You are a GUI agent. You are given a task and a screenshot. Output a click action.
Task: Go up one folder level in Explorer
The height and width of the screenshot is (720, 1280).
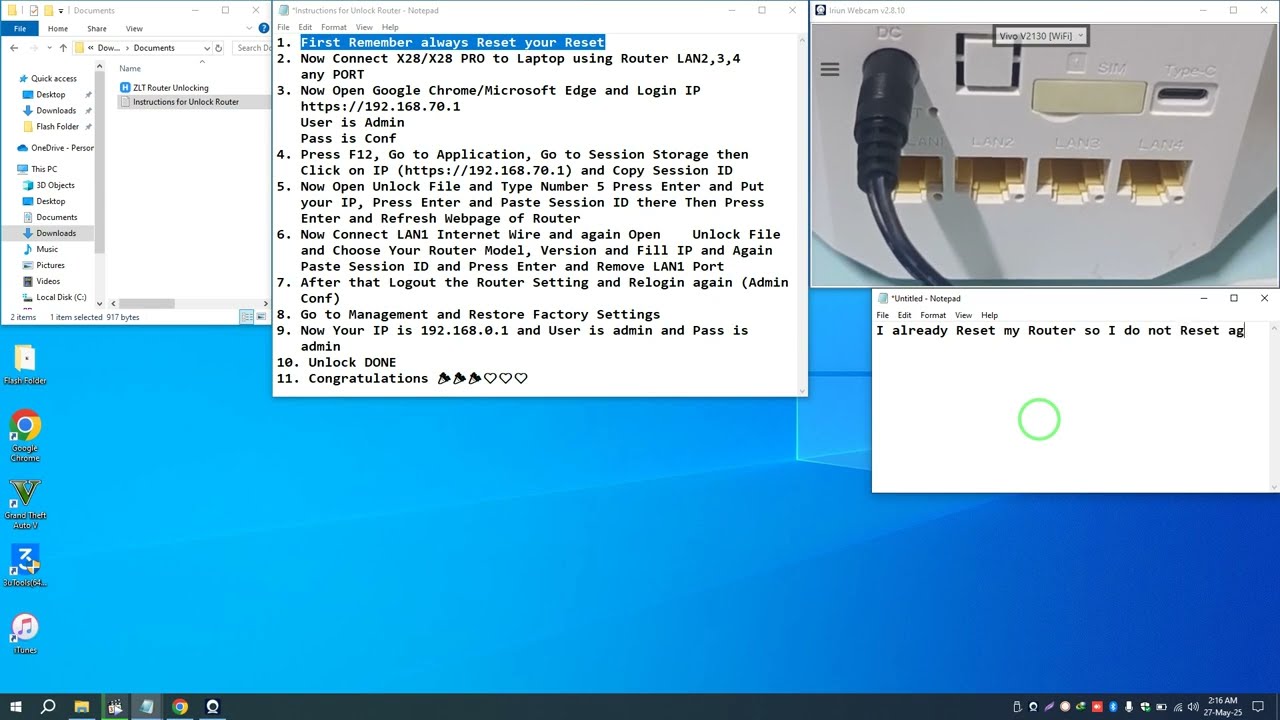(63, 48)
